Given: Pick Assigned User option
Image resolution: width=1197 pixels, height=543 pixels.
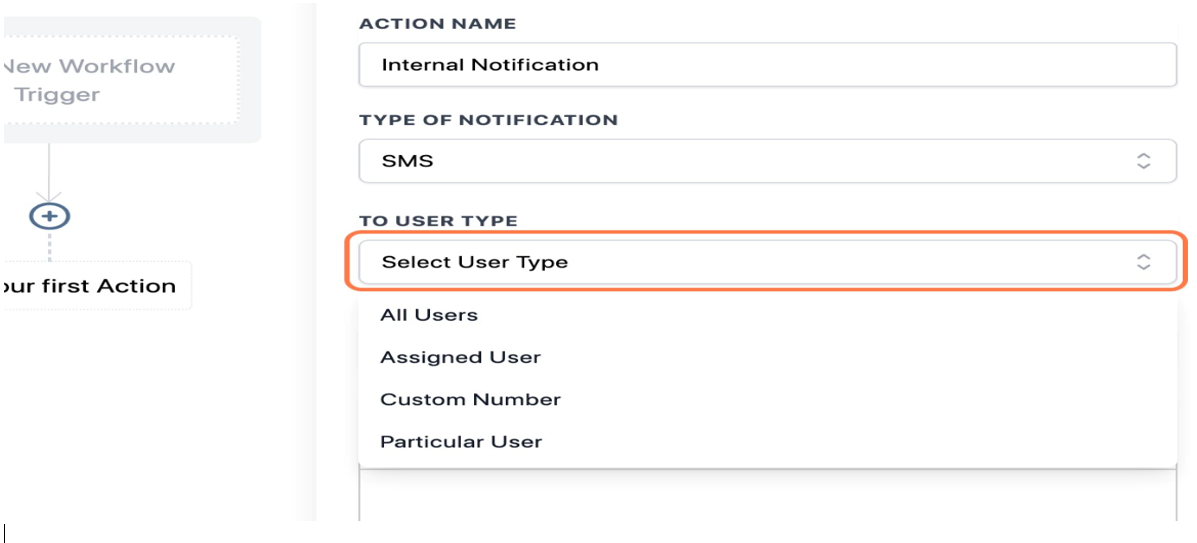Looking at the screenshot, I should point(768,357).
